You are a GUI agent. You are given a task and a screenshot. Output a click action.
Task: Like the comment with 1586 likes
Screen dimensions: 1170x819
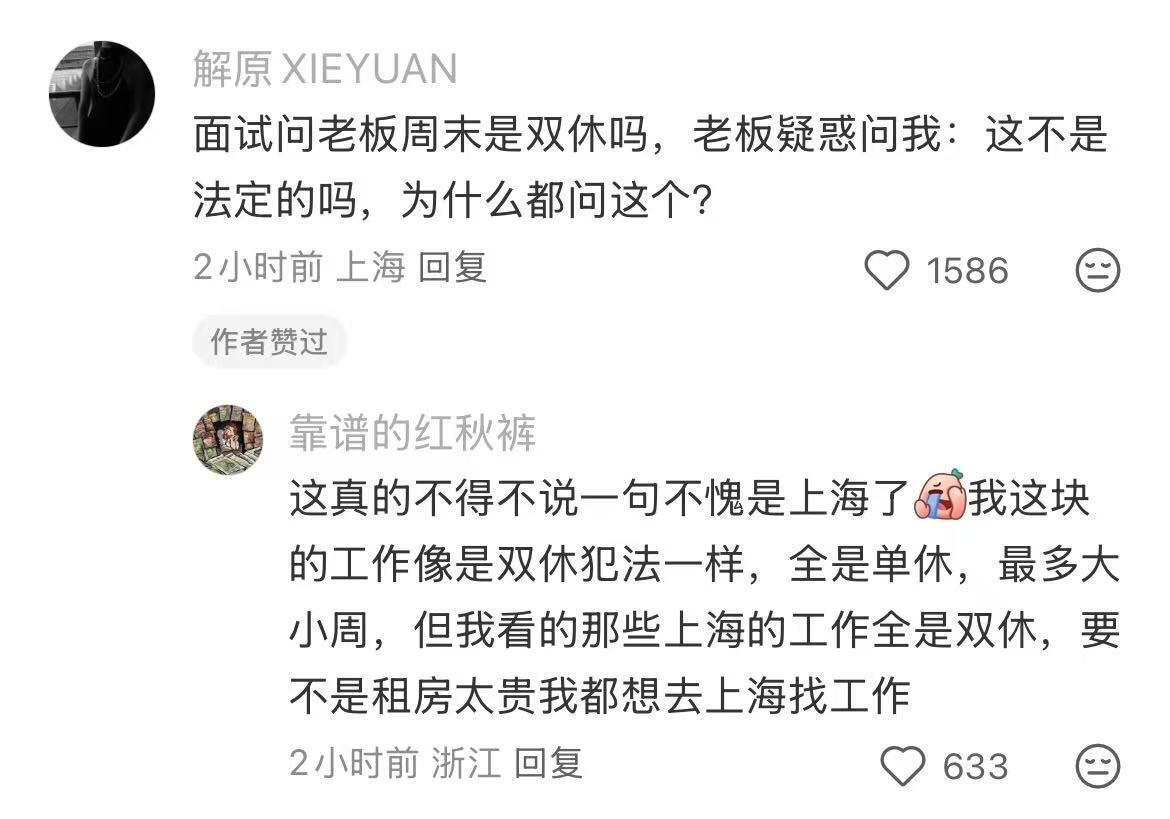click(886, 270)
